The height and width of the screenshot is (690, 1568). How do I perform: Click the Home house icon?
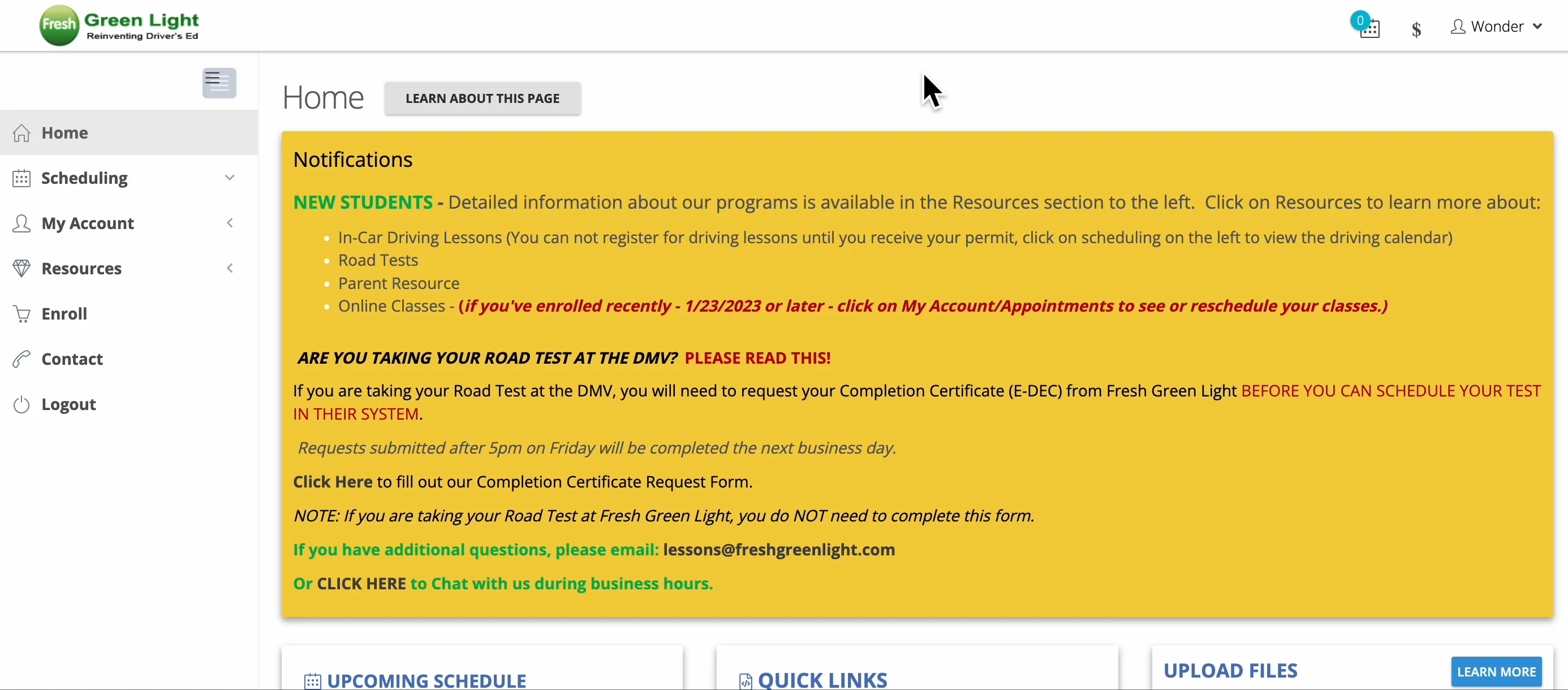[x=21, y=133]
